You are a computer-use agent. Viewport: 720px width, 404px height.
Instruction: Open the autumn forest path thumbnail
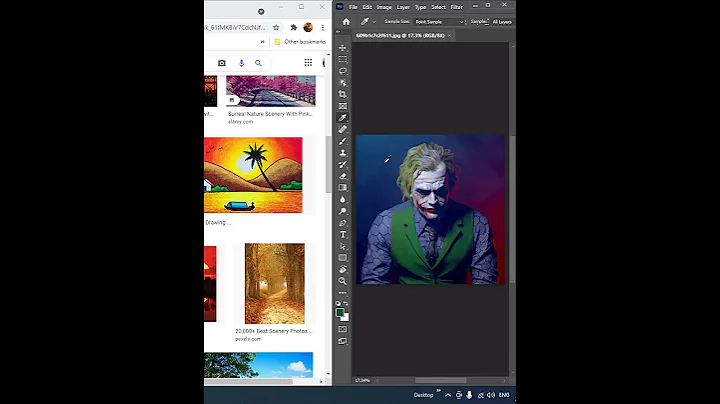(x=275, y=284)
